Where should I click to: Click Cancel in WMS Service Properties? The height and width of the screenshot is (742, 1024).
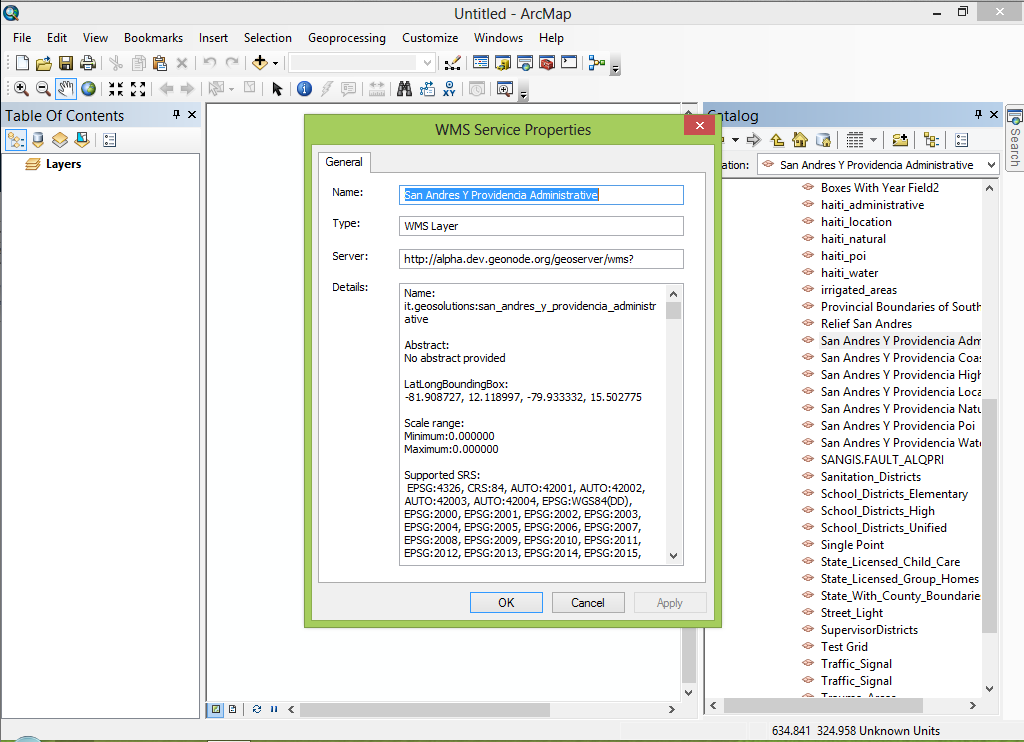[588, 603]
